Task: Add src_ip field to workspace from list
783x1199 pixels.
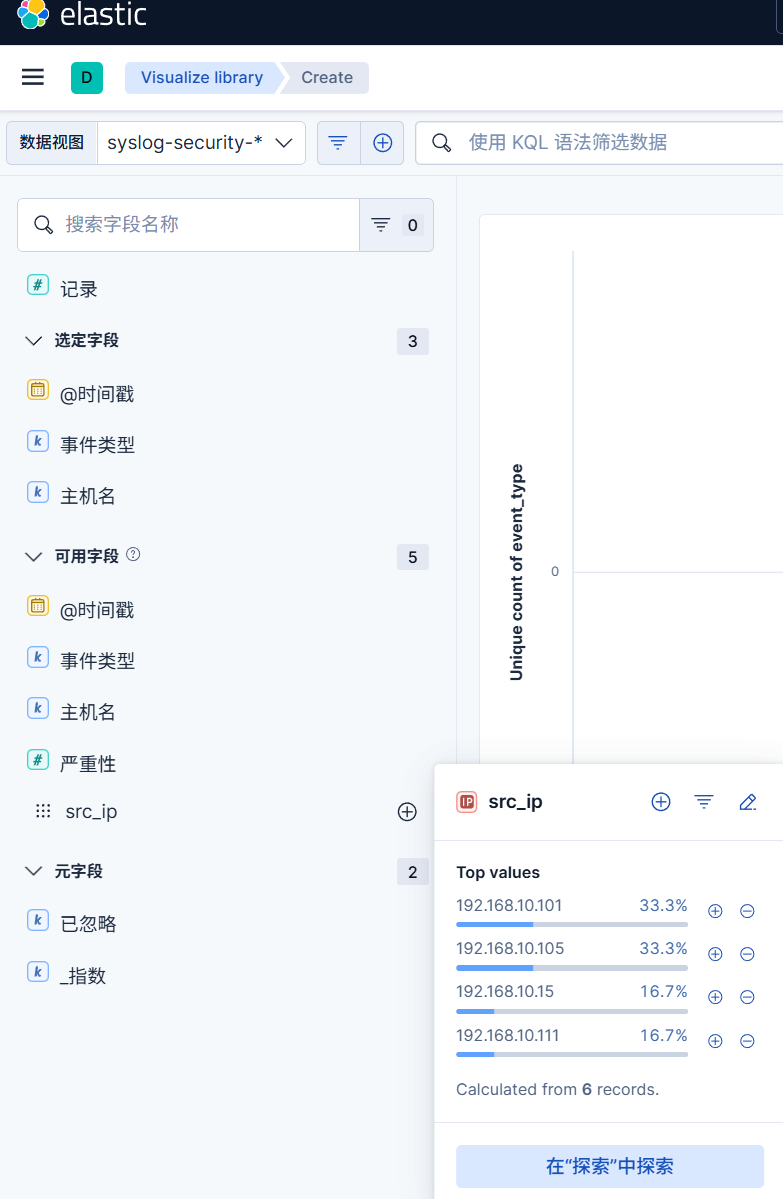Action: click(407, 812)
